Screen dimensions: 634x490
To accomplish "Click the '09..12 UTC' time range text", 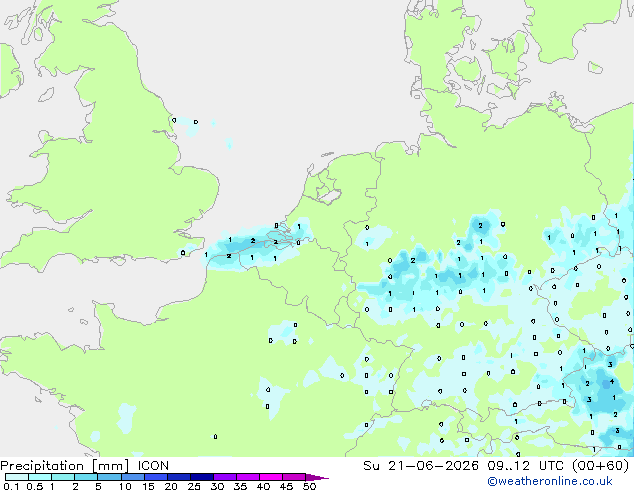I will (526, 466).
